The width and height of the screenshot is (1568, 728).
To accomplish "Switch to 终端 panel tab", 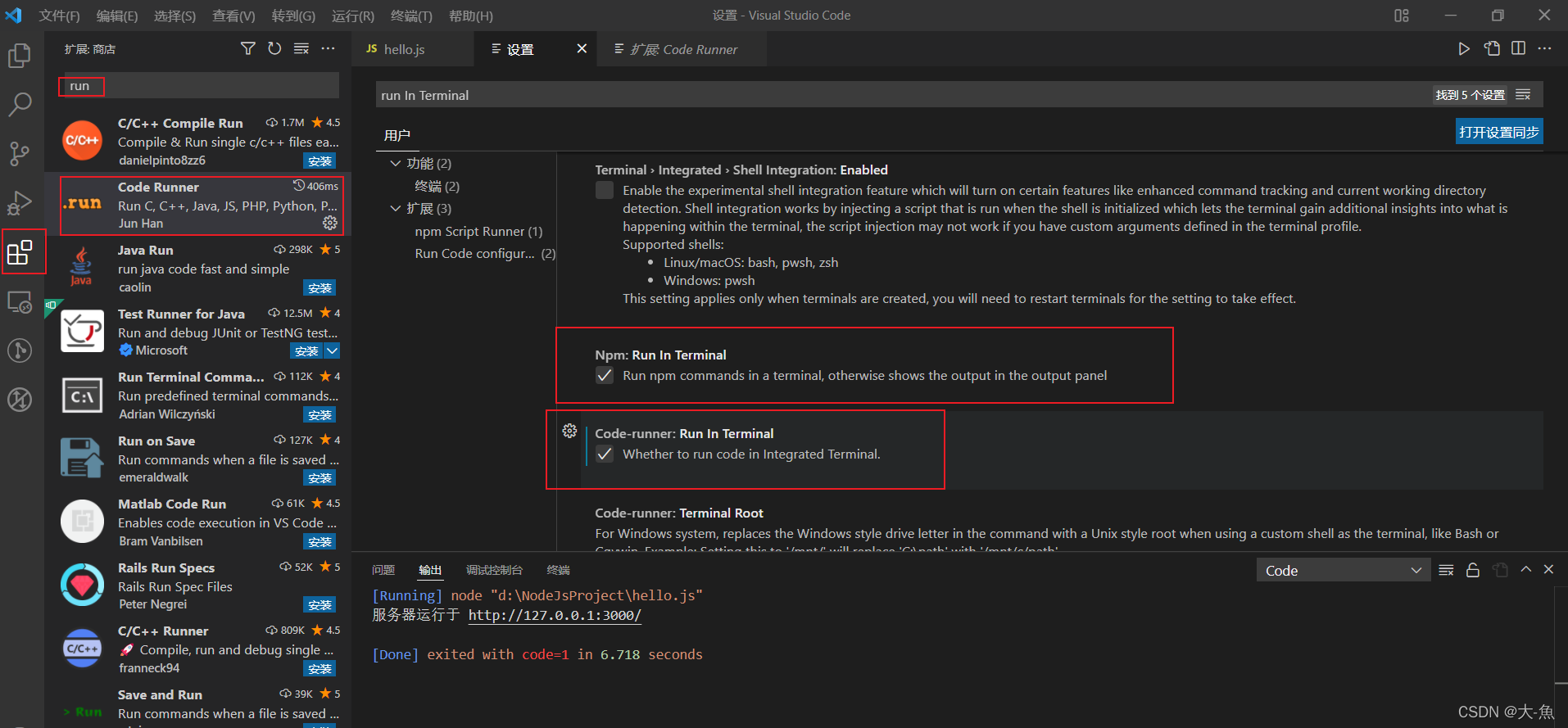I will pyautogui.click(x=558, y=570).
